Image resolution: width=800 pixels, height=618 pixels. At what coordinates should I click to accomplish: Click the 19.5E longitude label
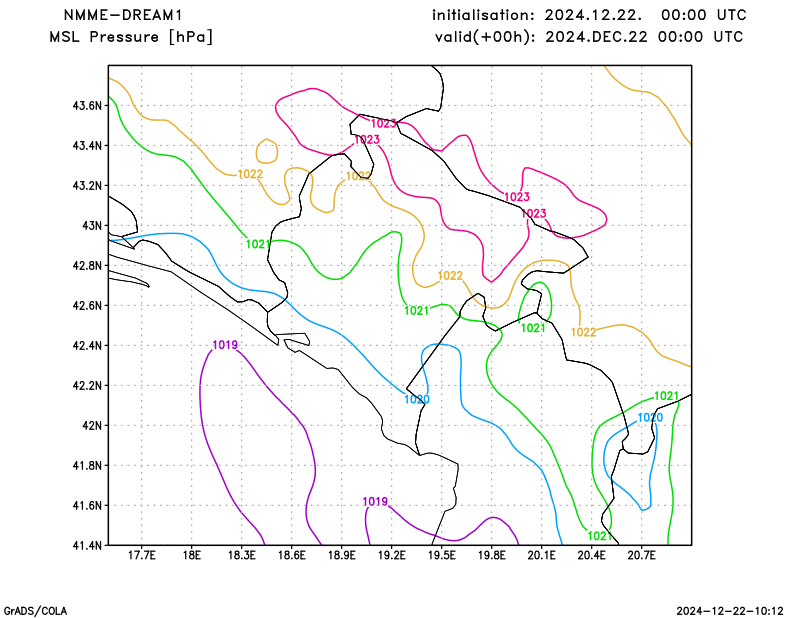[x=441, y=555]
